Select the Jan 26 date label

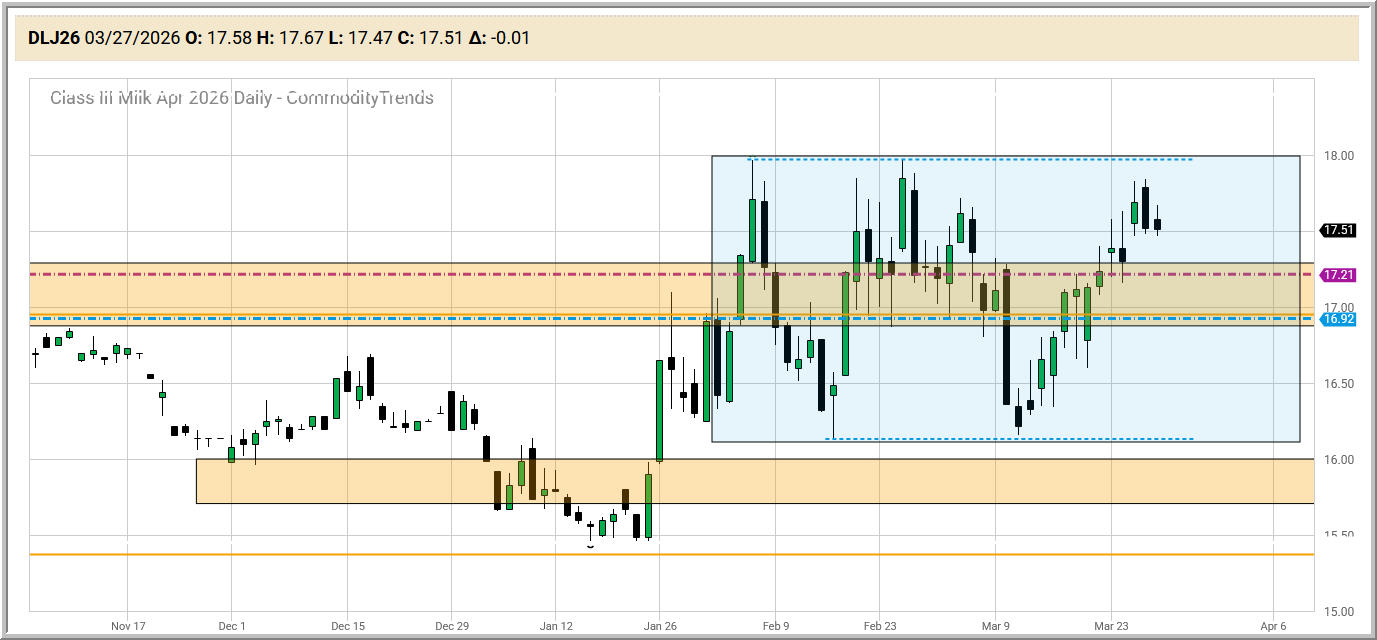click(x=660, y=626)
